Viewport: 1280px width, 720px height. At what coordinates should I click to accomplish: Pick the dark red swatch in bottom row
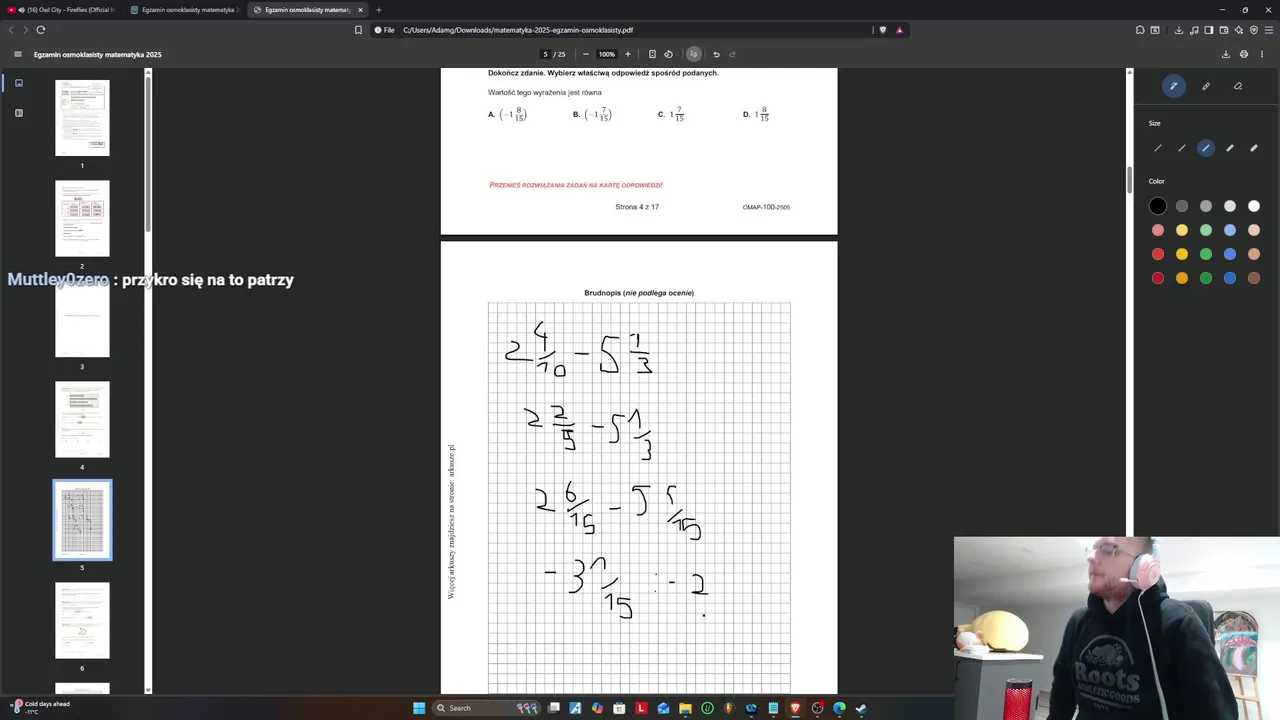click(1158, 278)
